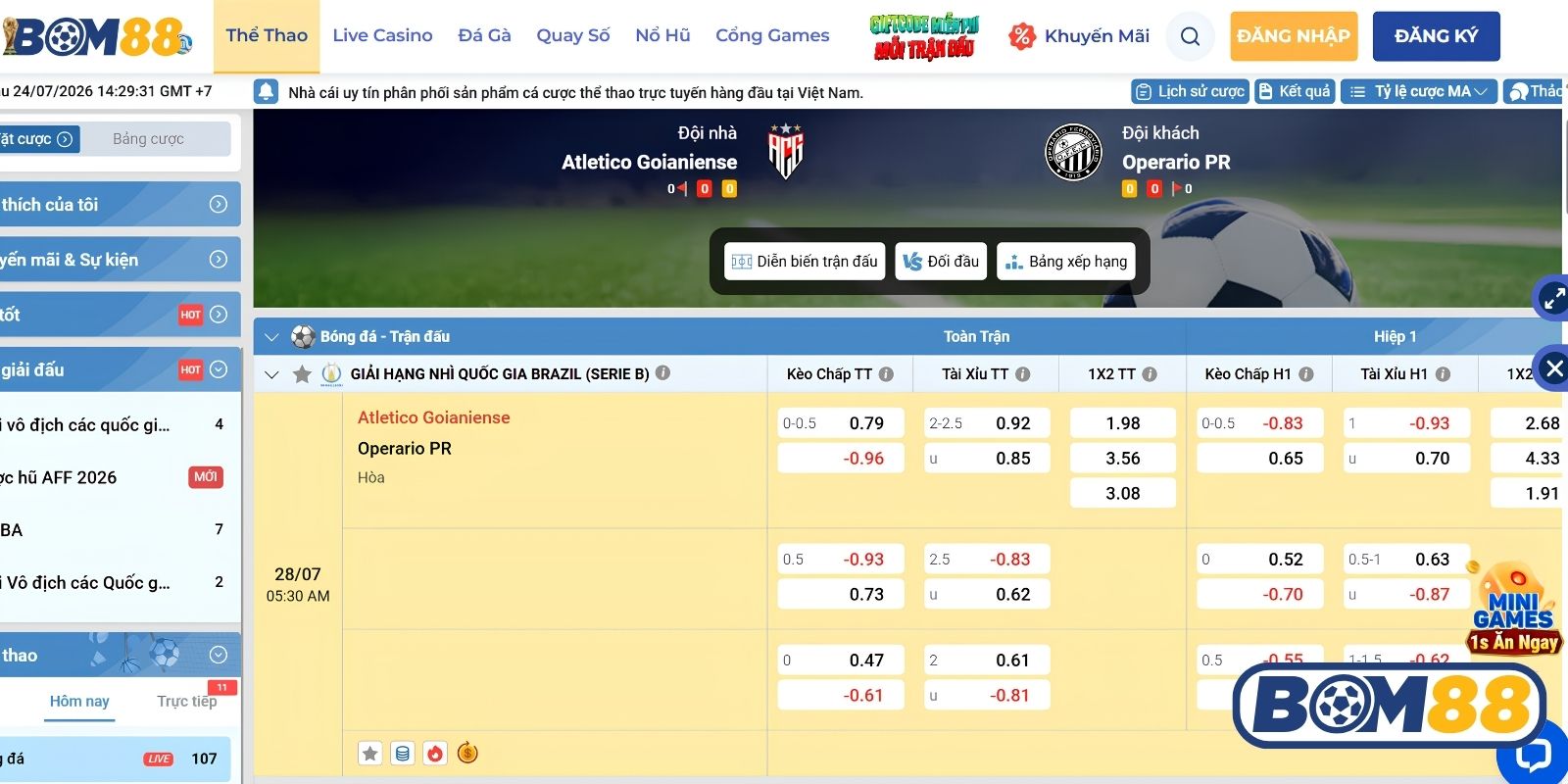
Task: Click the expand fullscreen arrows icon
Action: (x=1554, y=299)
